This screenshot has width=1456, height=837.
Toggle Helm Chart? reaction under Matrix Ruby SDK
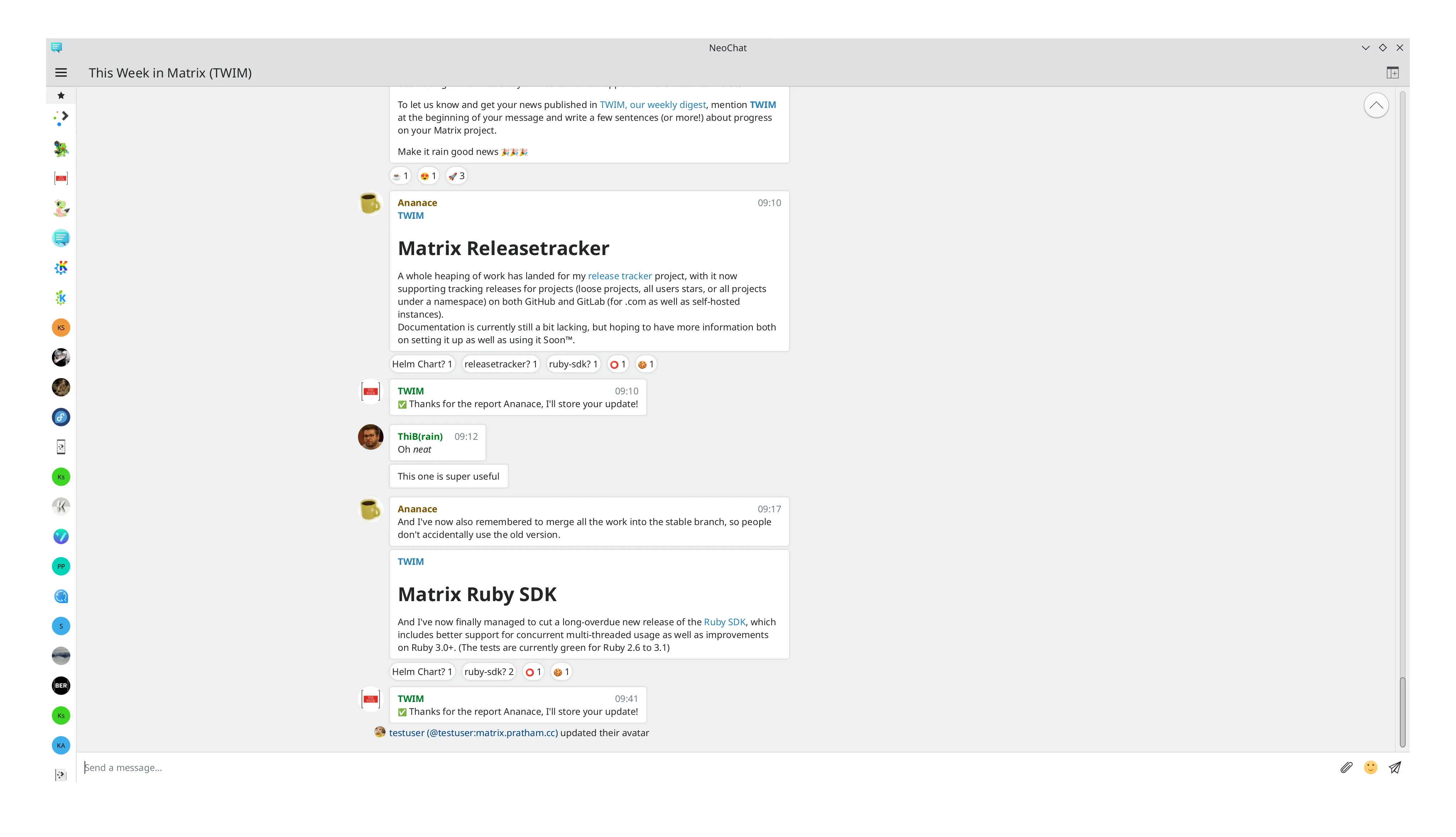click(422, 671)
